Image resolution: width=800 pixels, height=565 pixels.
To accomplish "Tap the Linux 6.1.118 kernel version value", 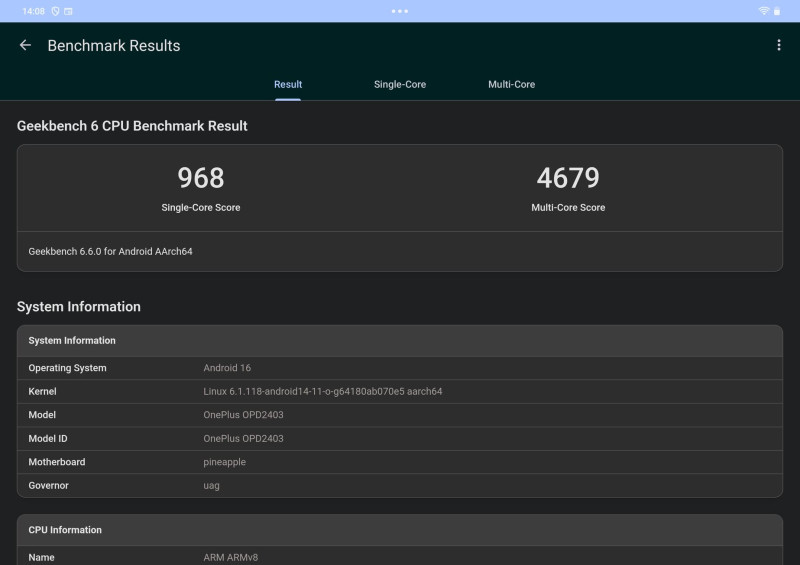I will tap(322, 391).
